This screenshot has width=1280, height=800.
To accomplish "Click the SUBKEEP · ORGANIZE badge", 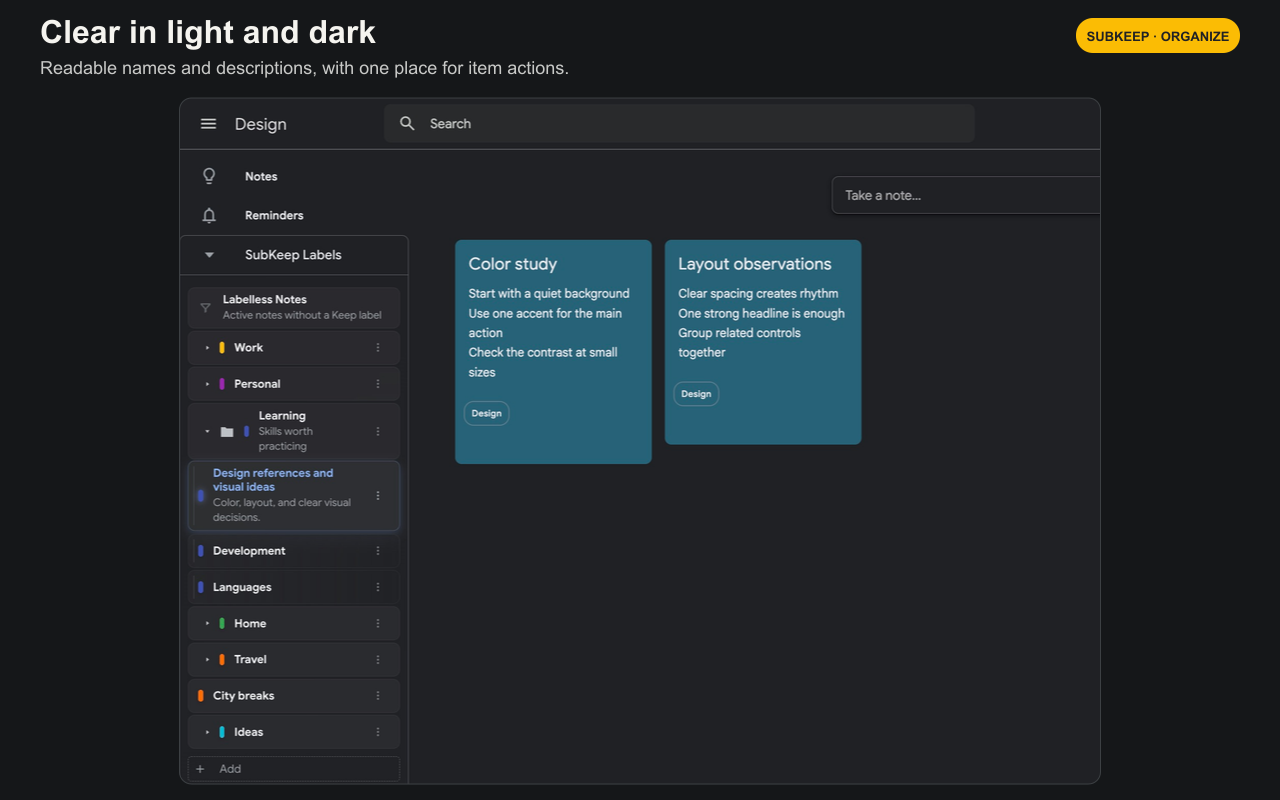I will point(1158,36).
